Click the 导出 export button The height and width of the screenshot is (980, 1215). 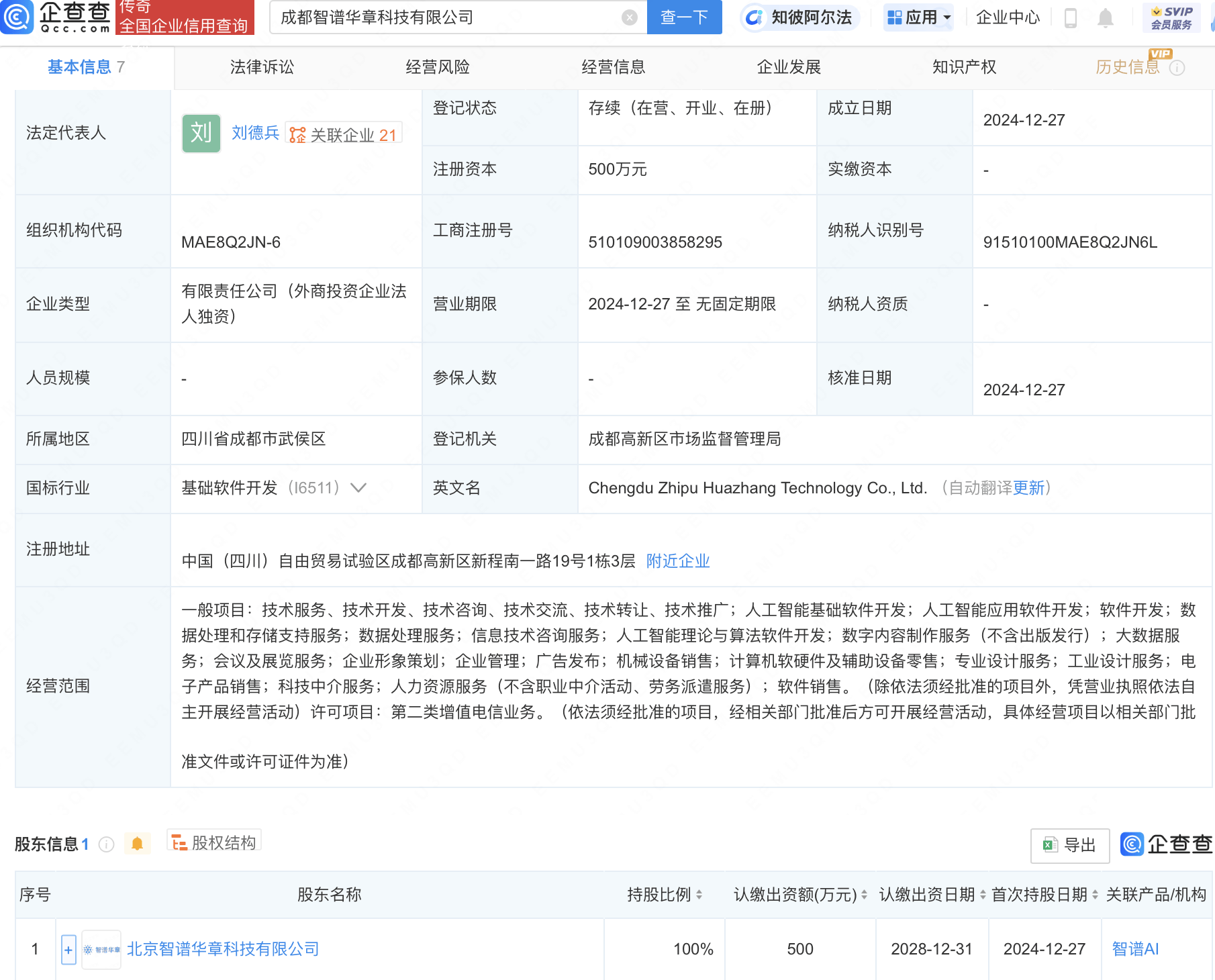pos(1070,845)
